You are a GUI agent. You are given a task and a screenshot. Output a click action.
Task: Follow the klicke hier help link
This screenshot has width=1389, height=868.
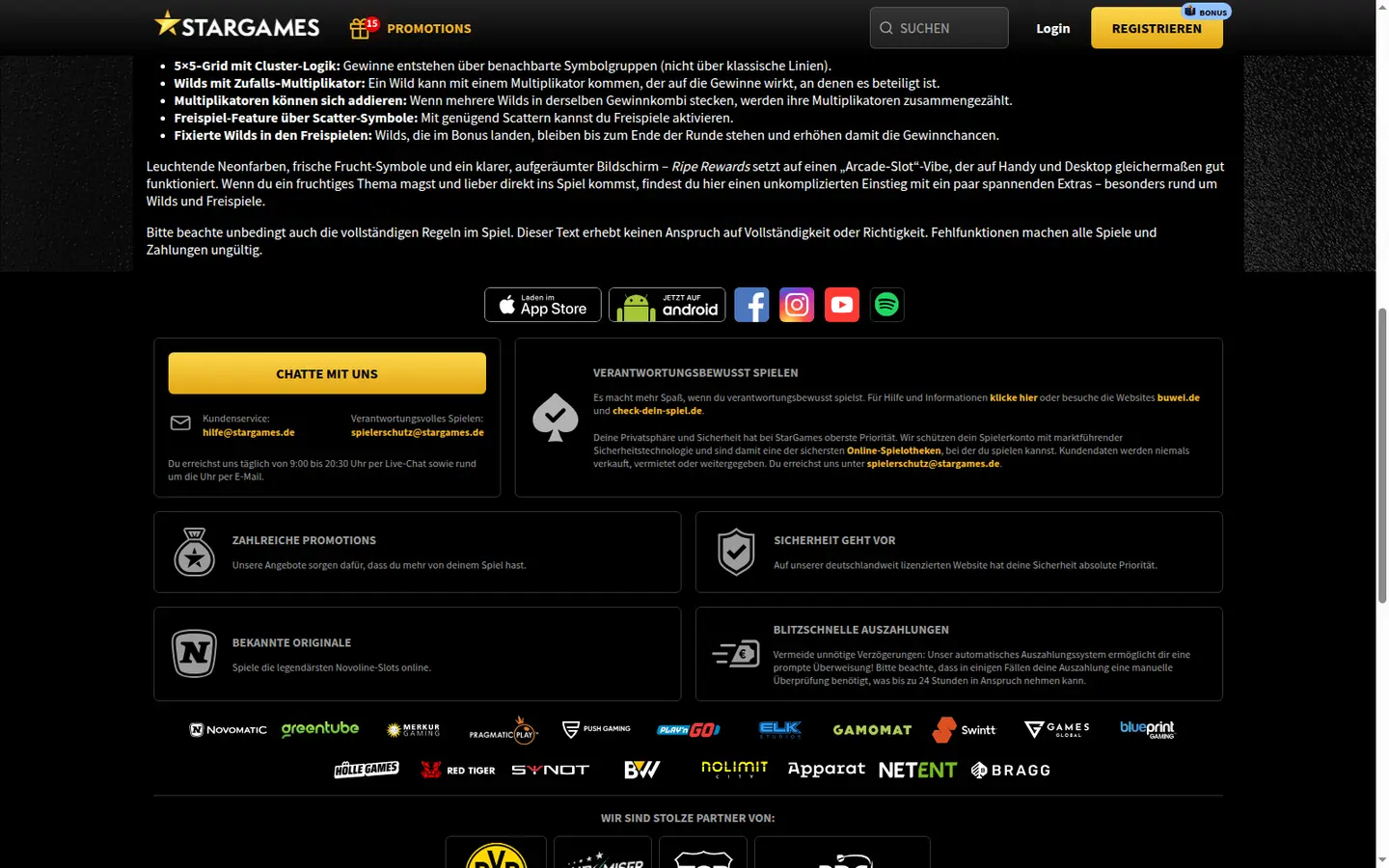[x=1014, y=397]
